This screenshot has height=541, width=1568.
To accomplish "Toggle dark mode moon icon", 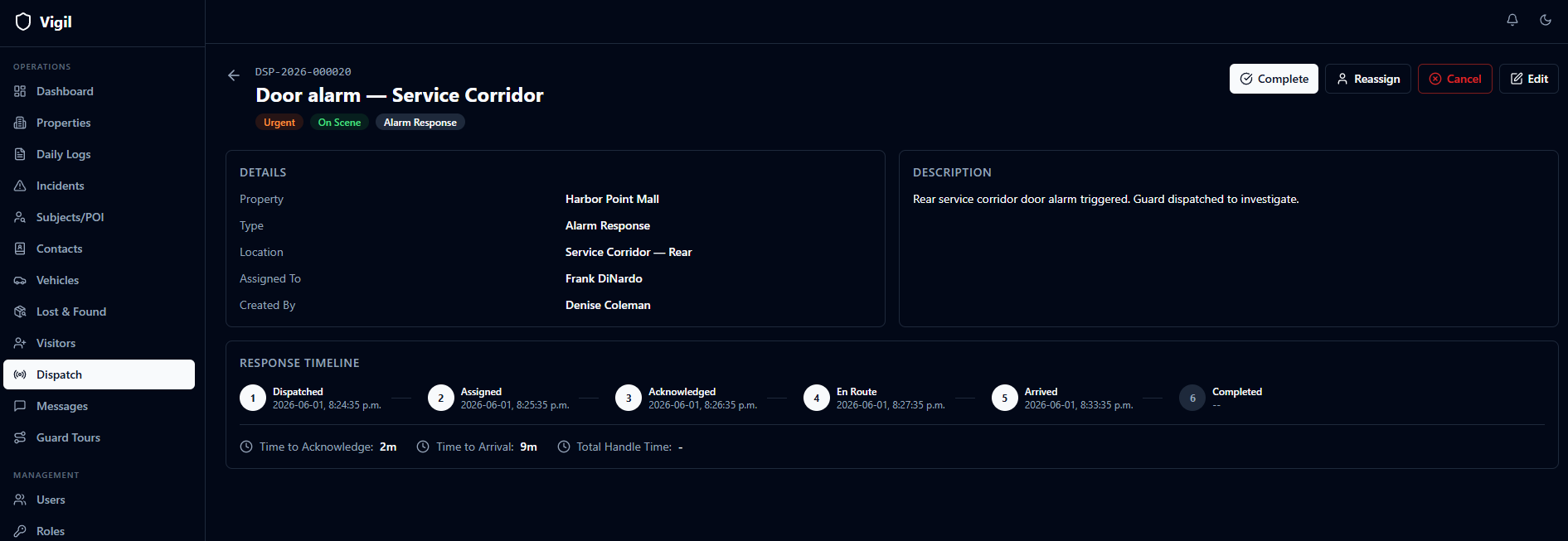I will [x=1546, y=20].
